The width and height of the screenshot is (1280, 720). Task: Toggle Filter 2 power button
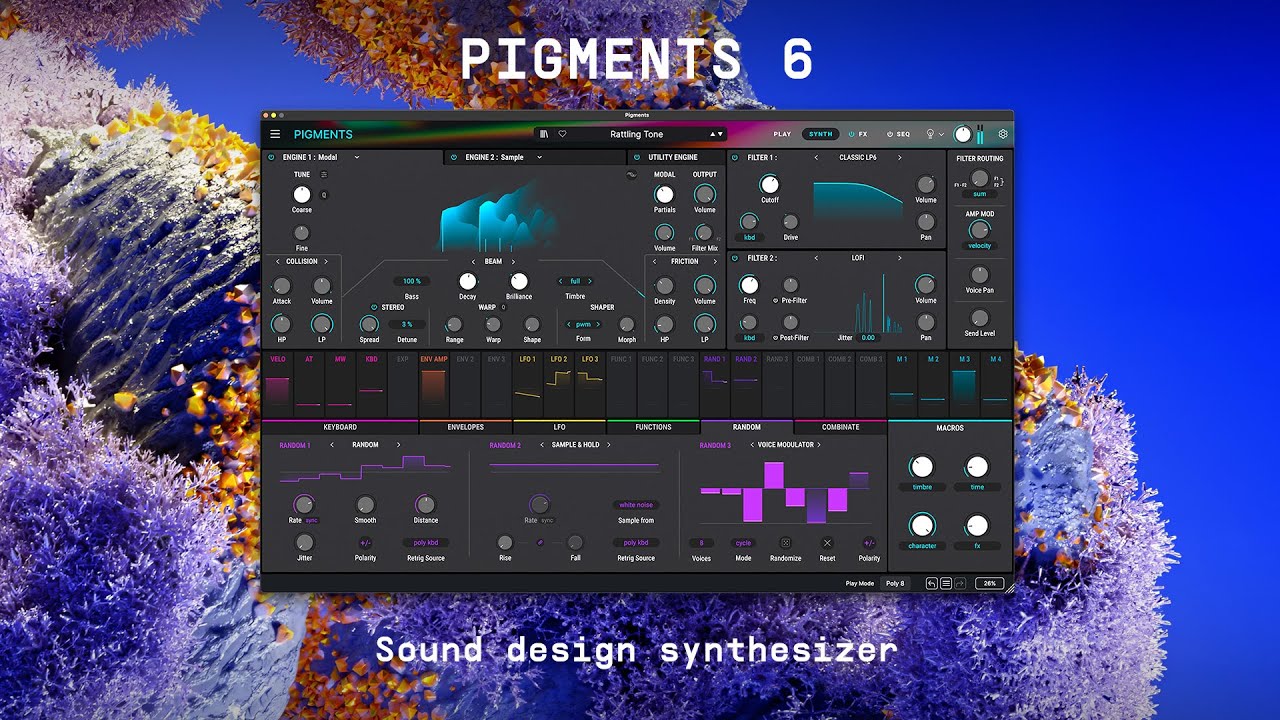[735, 258]
